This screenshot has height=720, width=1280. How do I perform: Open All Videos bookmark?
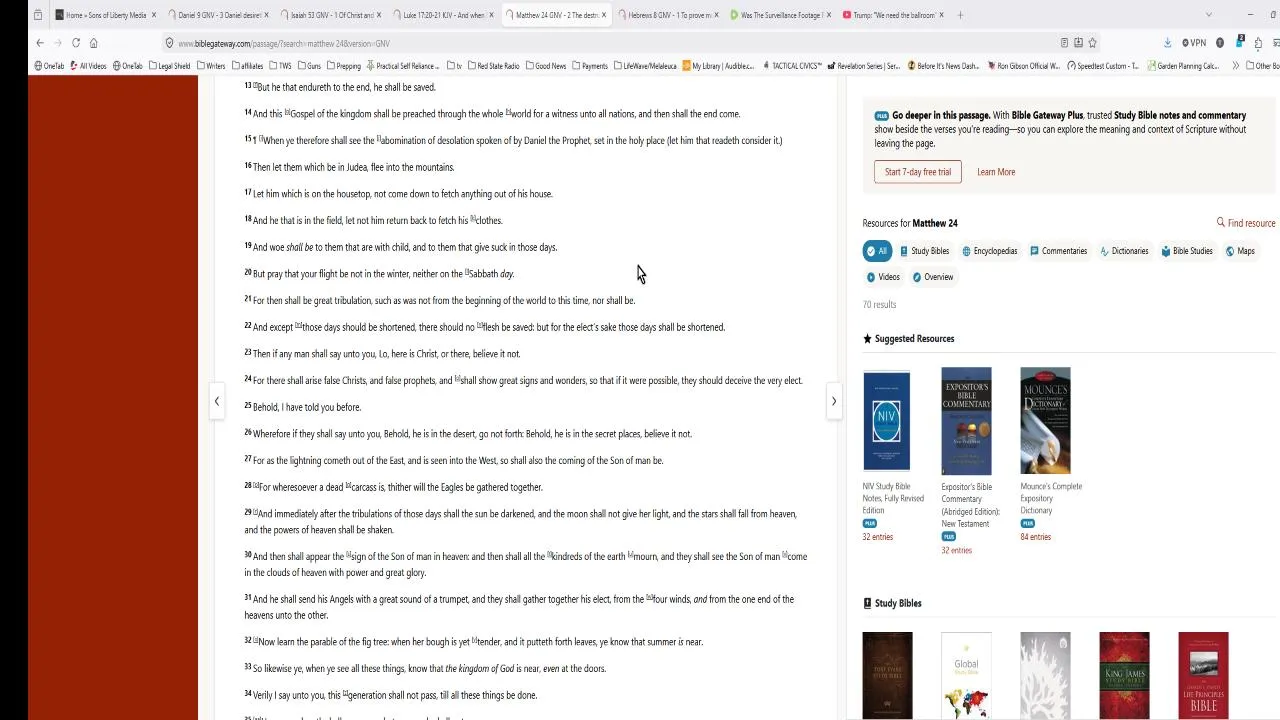pos(88,66)
